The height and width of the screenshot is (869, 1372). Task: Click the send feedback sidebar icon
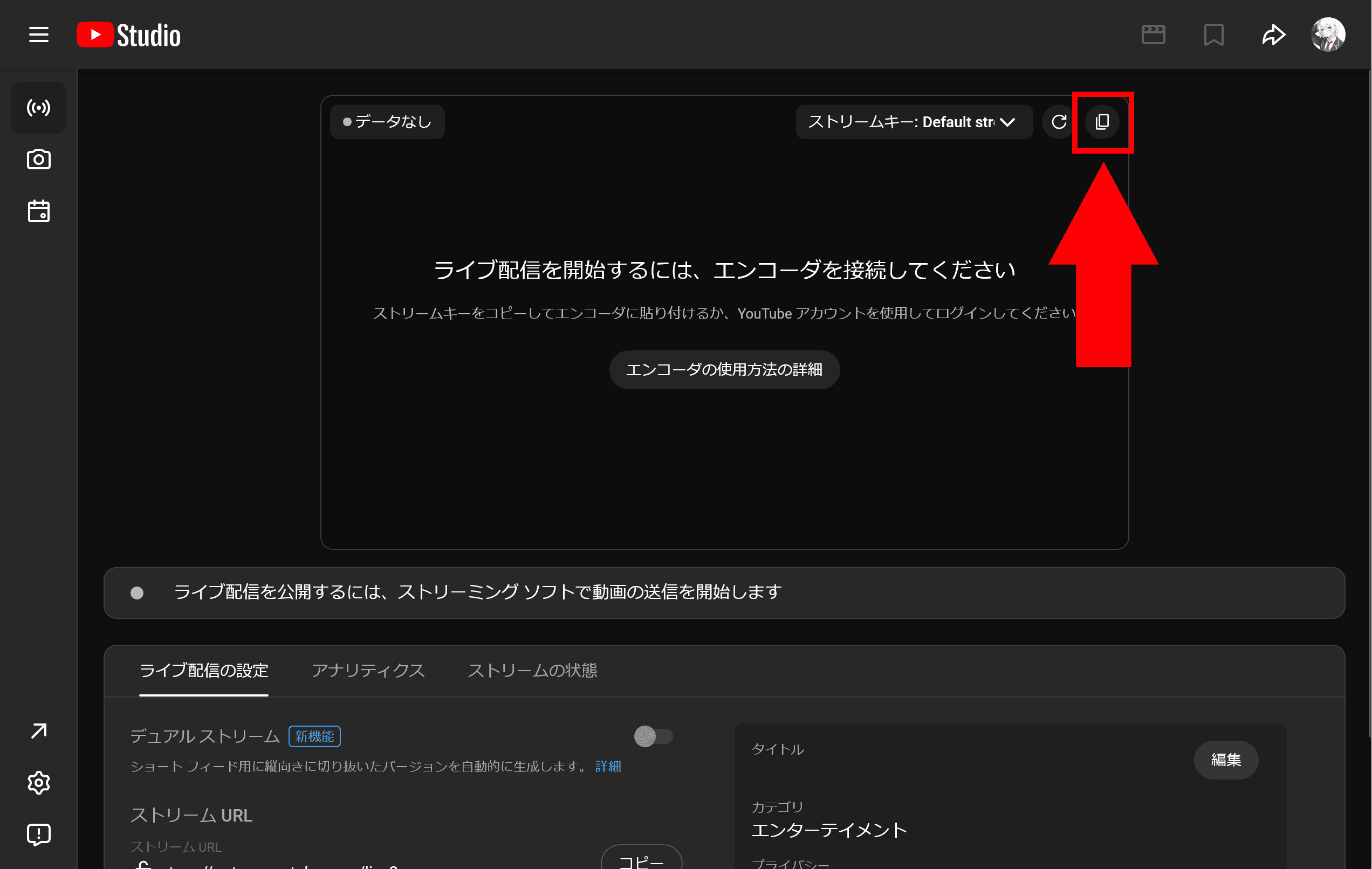point(39,834)
